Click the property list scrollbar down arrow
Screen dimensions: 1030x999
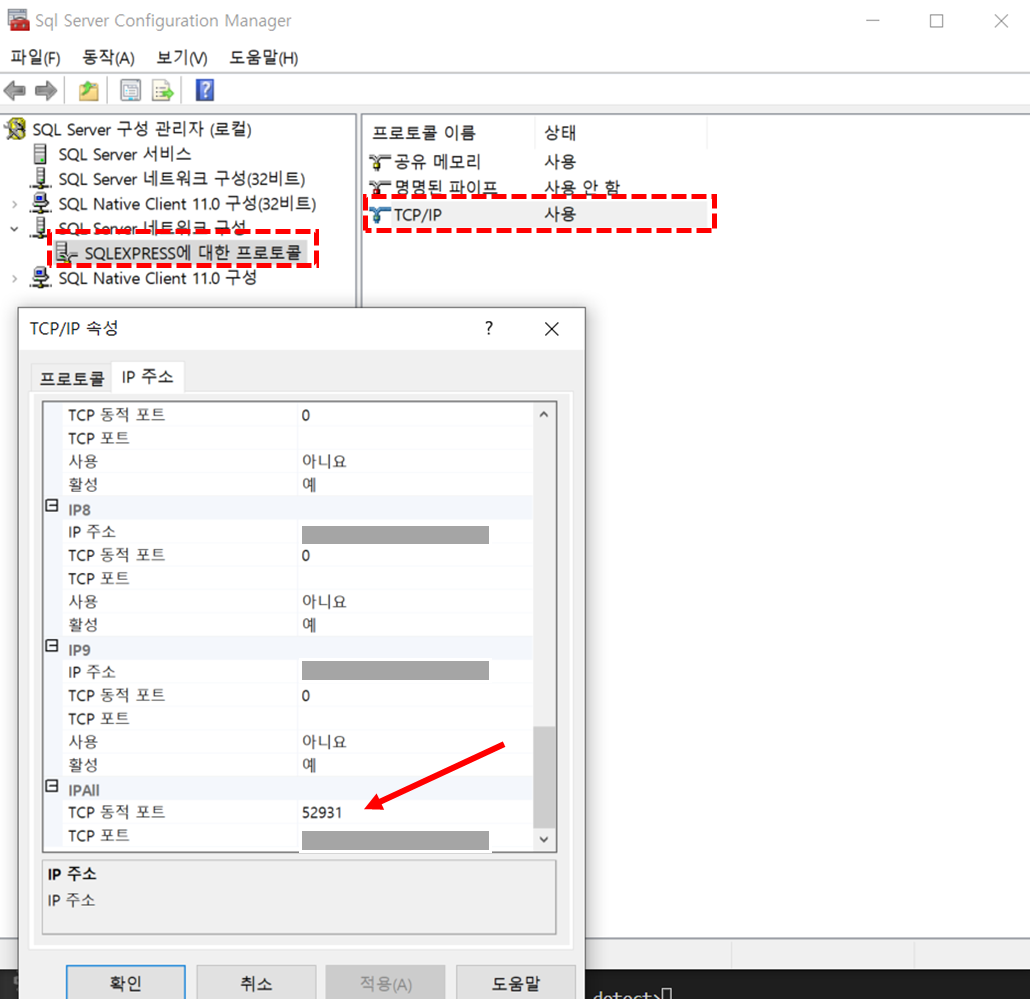point(544,839)
